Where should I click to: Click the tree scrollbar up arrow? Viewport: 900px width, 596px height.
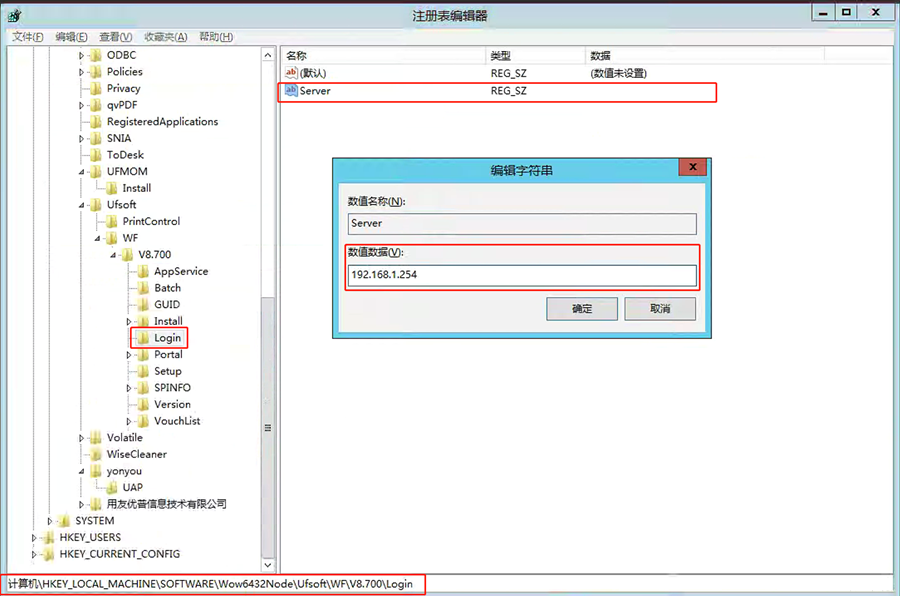pos(268,55)
